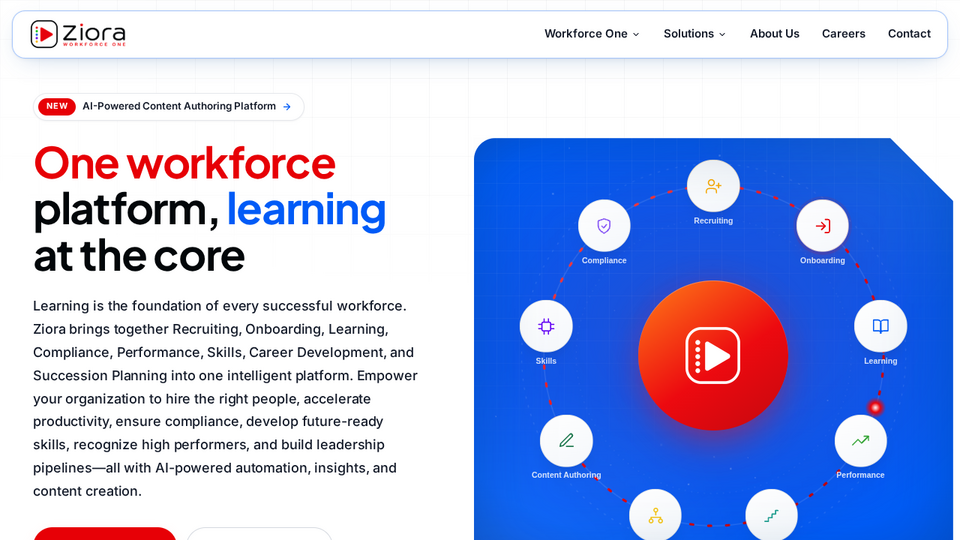Click the Content Authoring label text
The height and width of the screenshot is (540, 960).
[566, 474]
